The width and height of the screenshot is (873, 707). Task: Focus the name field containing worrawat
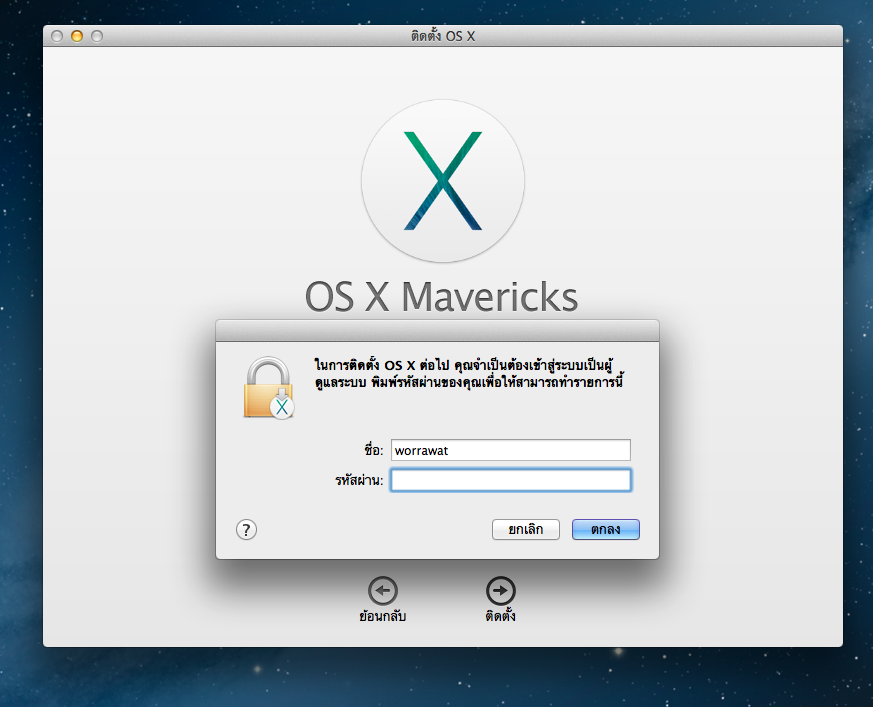coord(511,450)
